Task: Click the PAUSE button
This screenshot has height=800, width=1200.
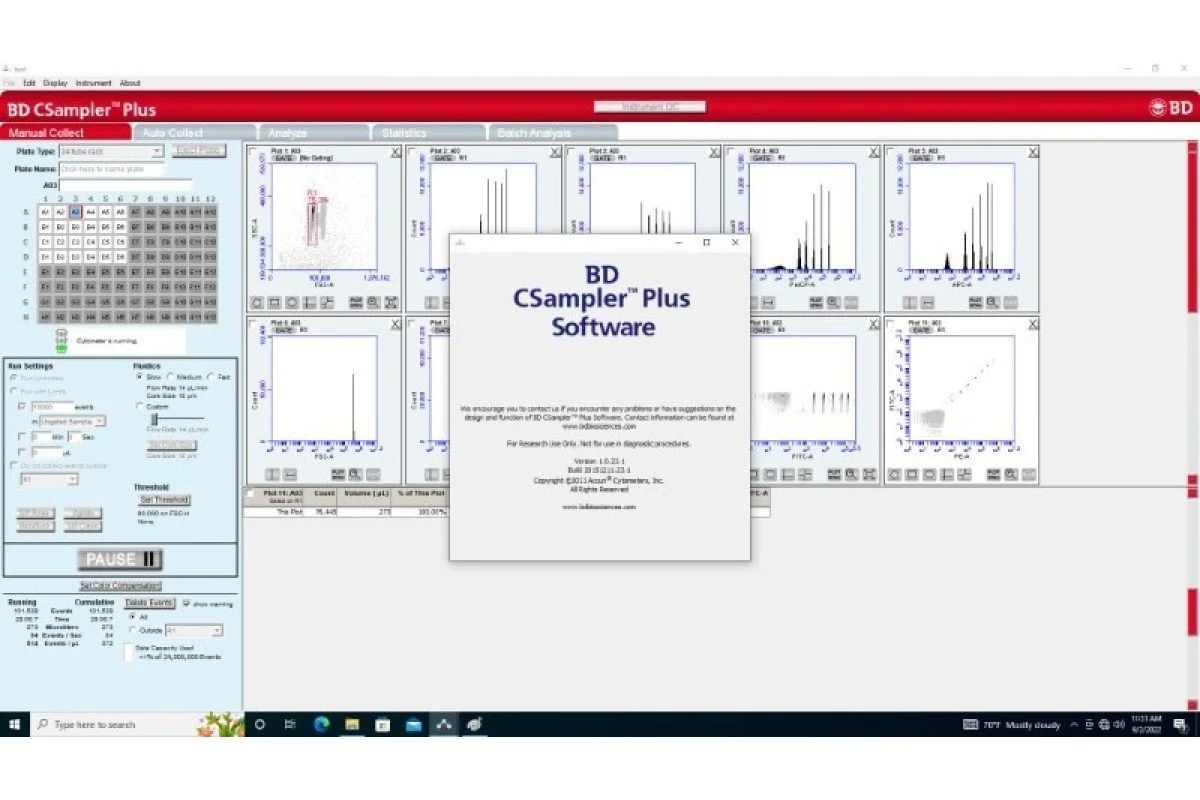Action: click(121, 559)
